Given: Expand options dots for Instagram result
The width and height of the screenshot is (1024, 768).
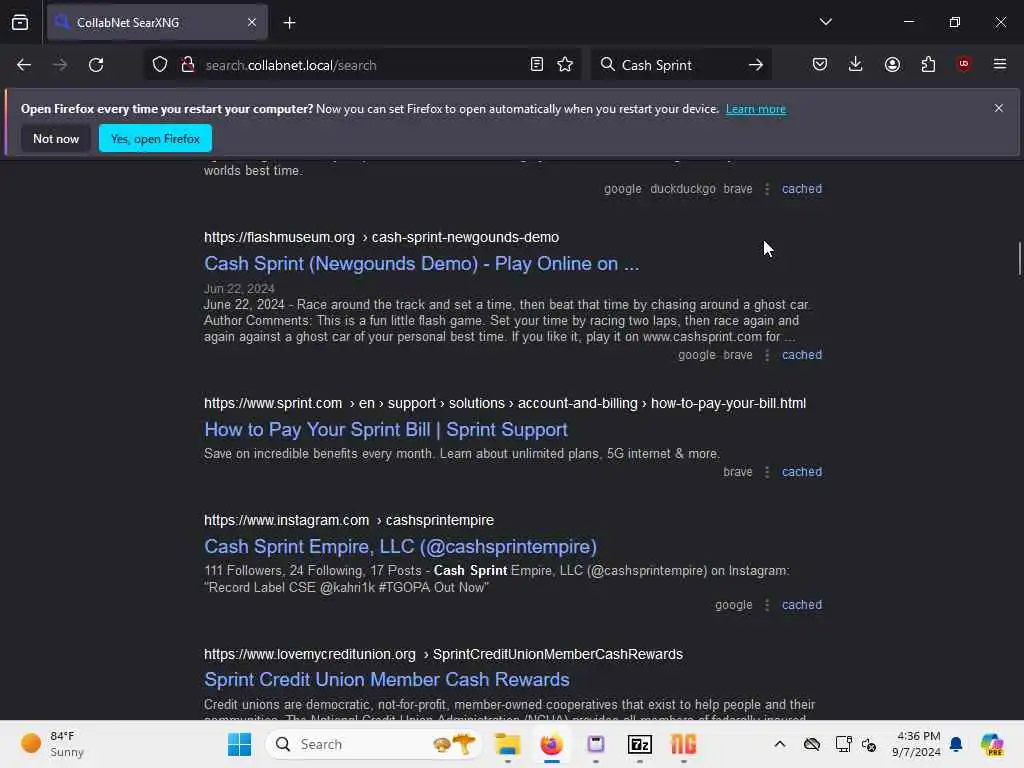Looking at the screenshot, I should coord(767,605).
